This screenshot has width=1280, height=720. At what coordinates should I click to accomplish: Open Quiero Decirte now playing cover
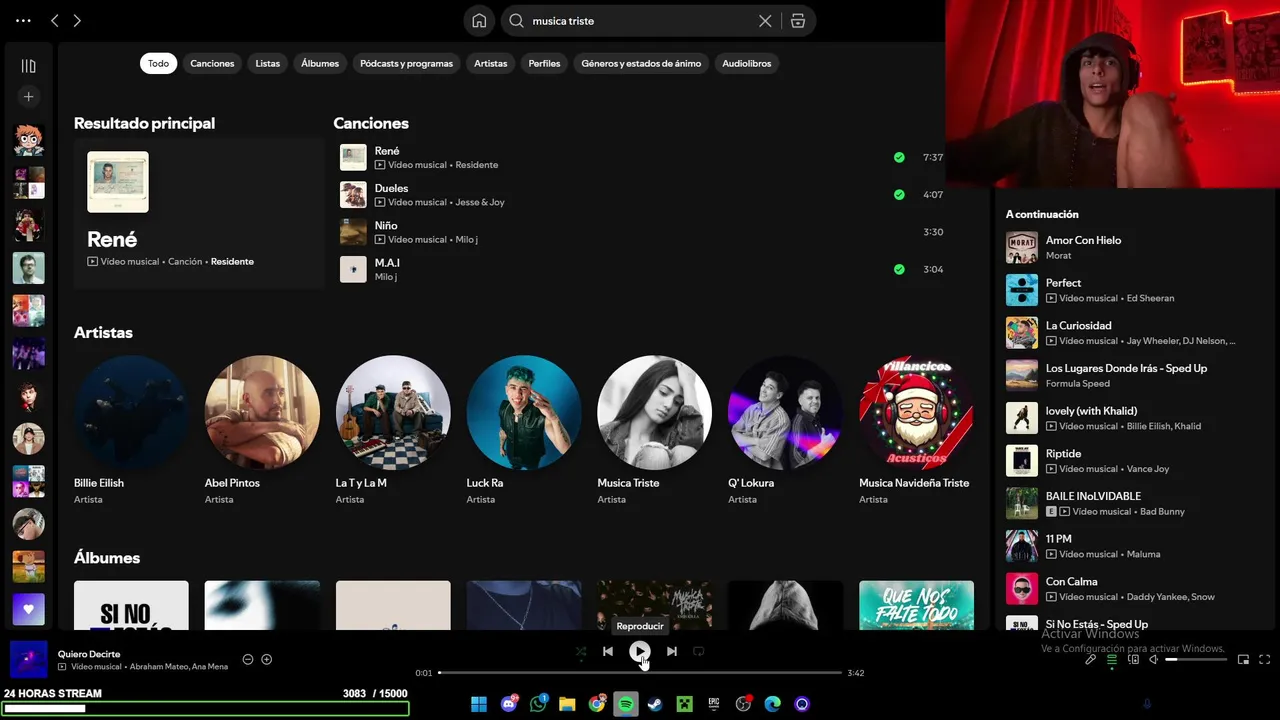point(28,659)
